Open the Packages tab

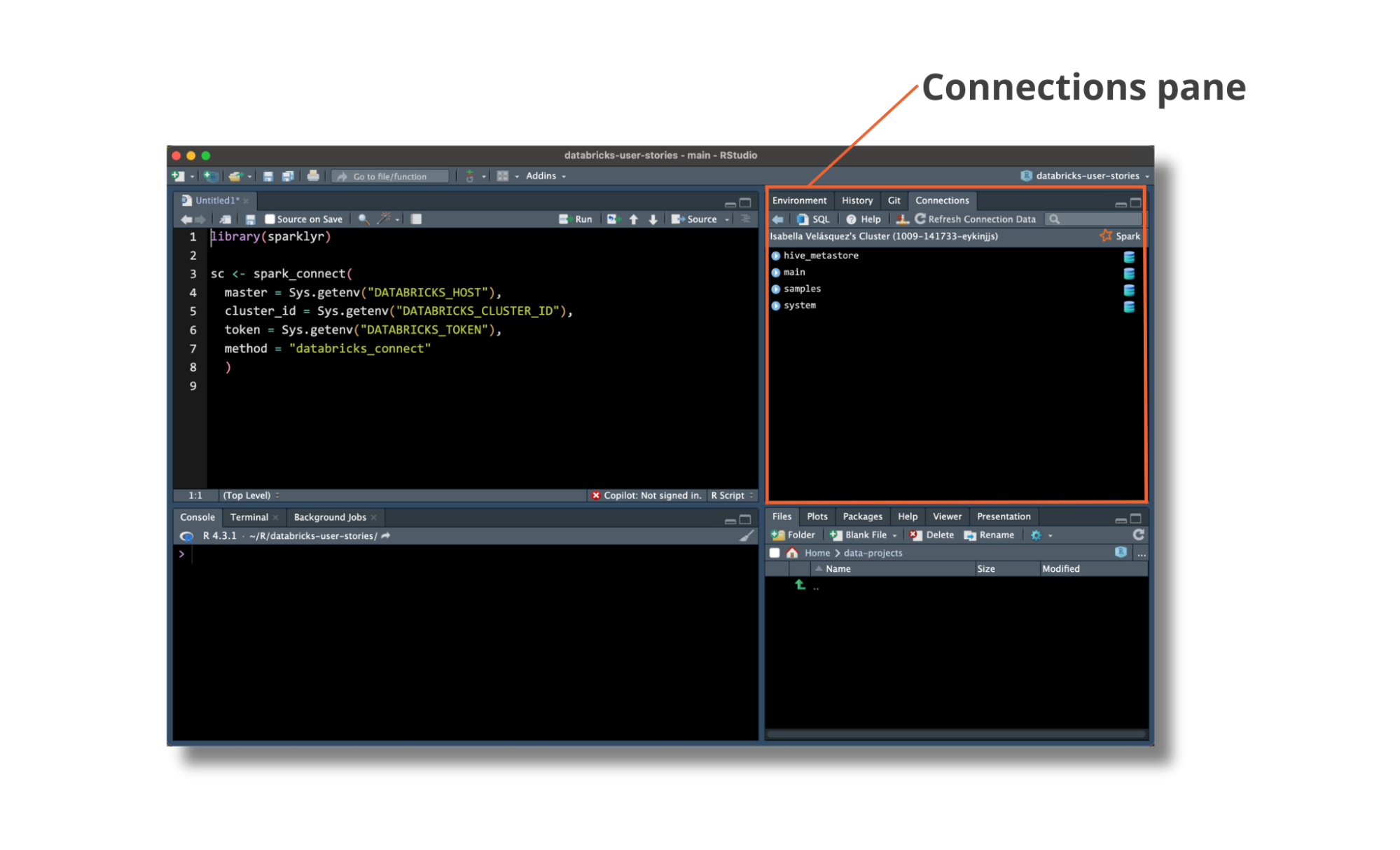[862, 516]
